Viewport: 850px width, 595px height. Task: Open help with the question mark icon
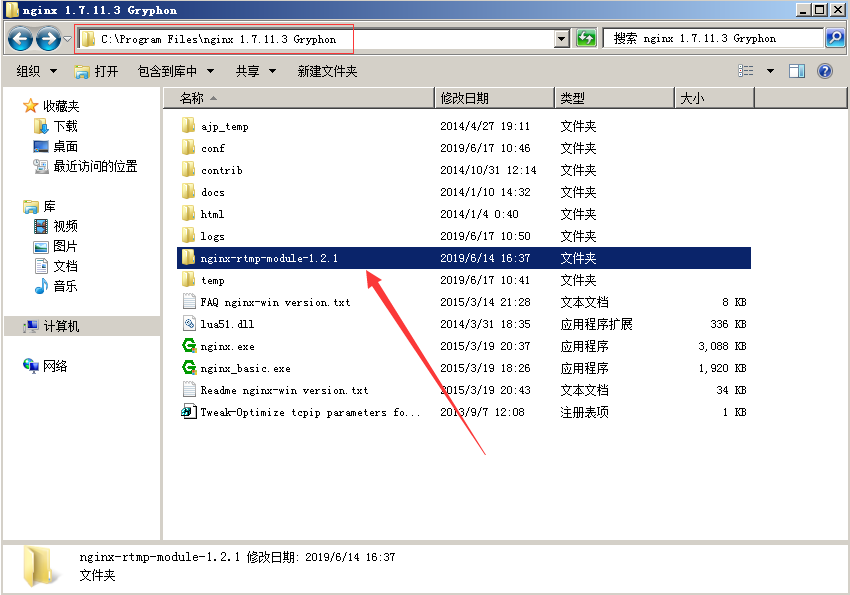825,71
